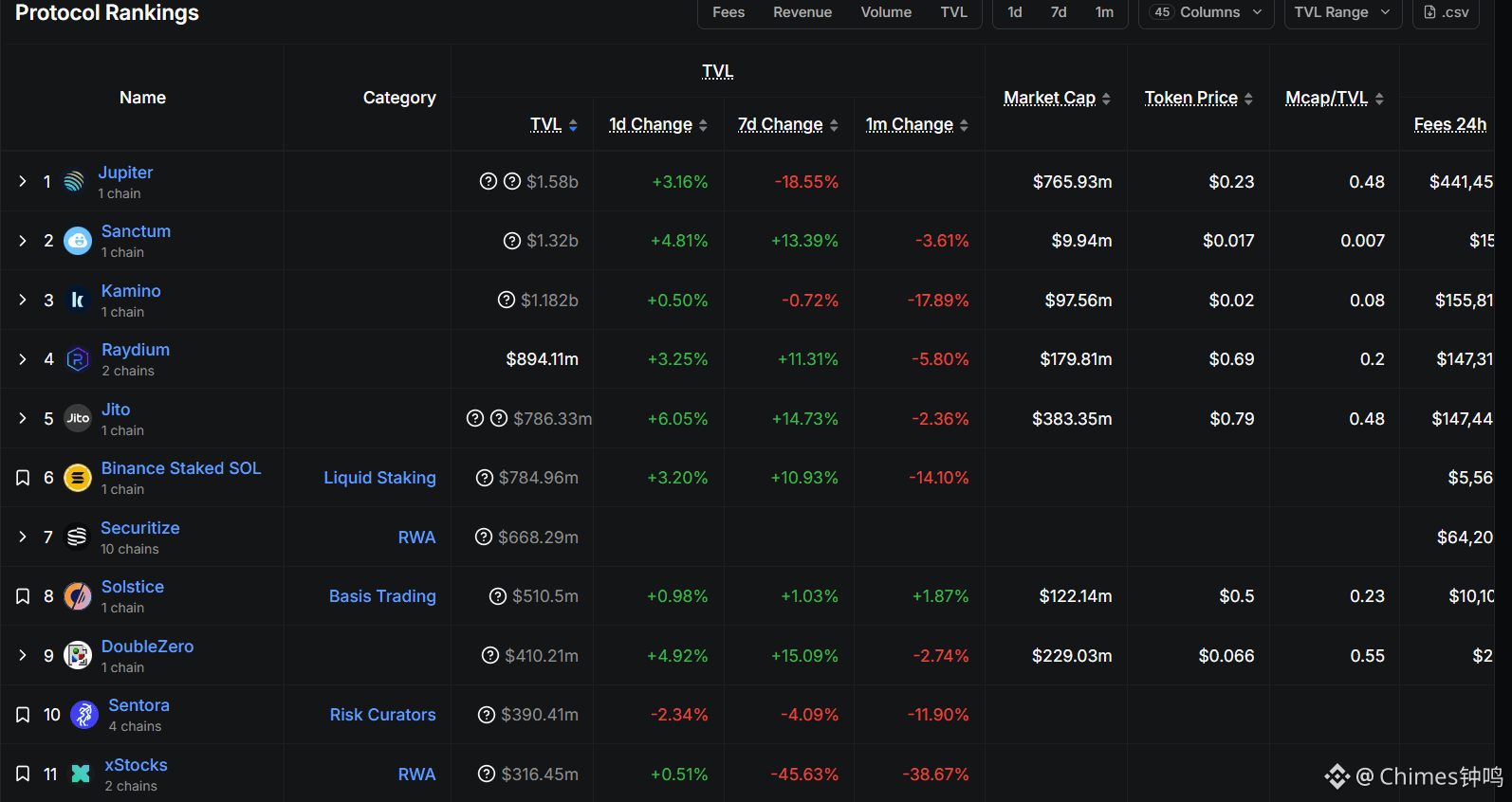Click the help icon beside Sentora's $390.41m TVL
The height and width of the screenshot is (802, 1512).
(x=487, y=715)
